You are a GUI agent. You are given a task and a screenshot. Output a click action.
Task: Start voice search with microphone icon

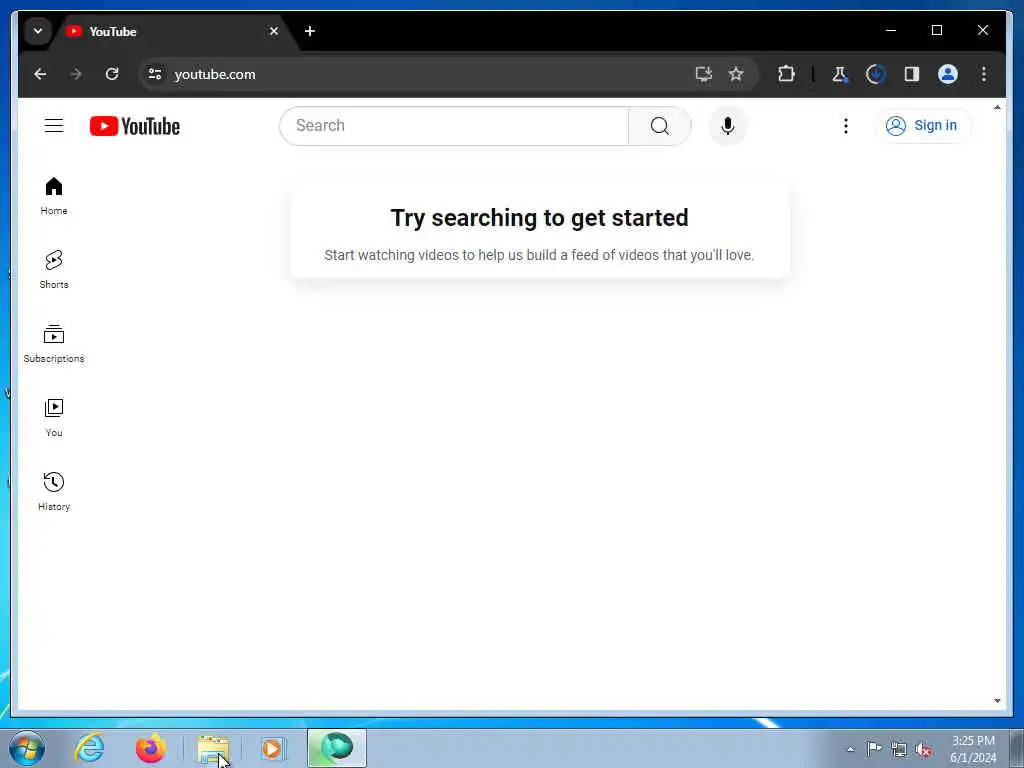pyautogui.click(x=728, y=125)
